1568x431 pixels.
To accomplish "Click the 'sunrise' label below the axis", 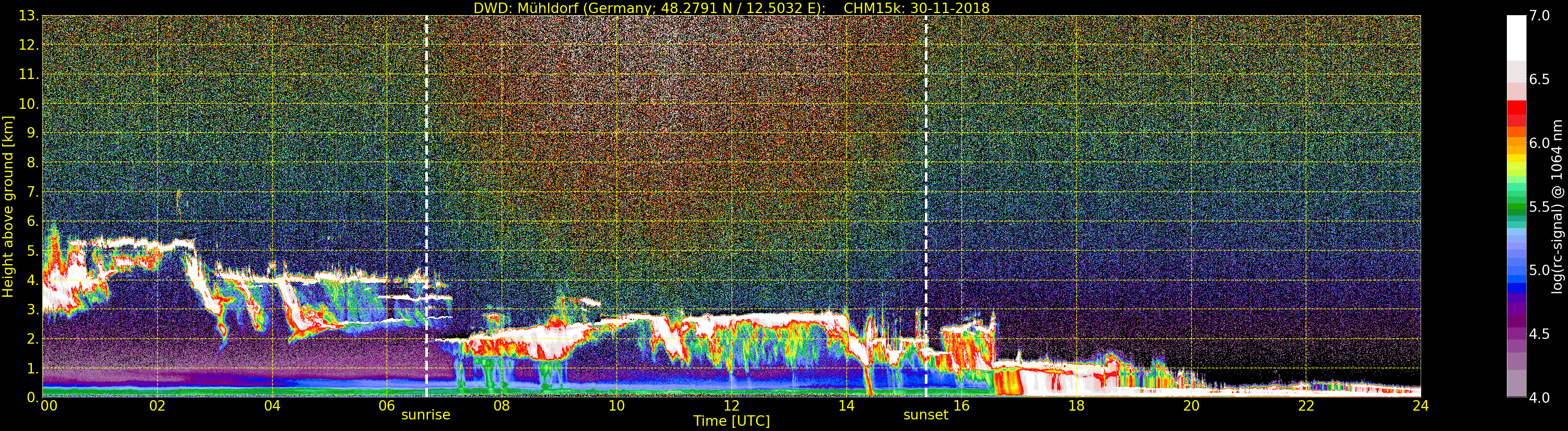I will point(425,415).
